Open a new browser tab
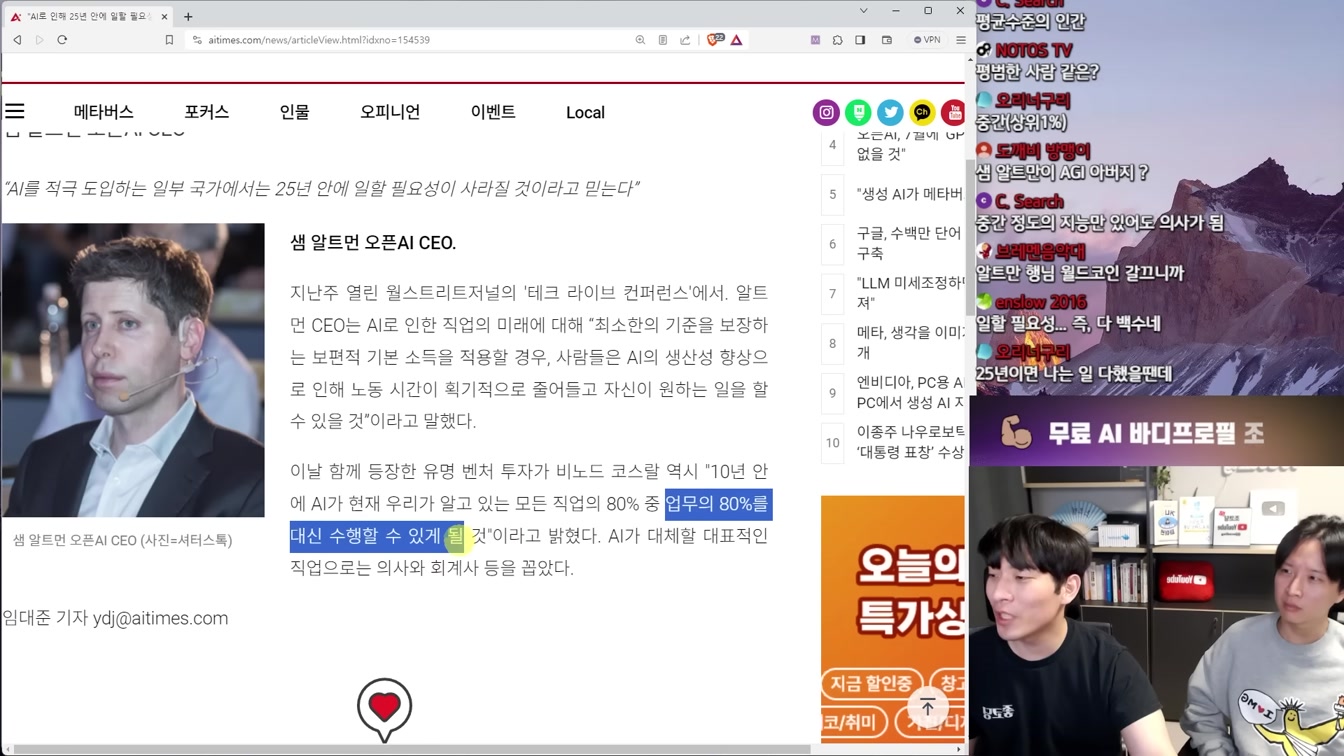This screenshot has width=1344, height=756. (188, 16)
